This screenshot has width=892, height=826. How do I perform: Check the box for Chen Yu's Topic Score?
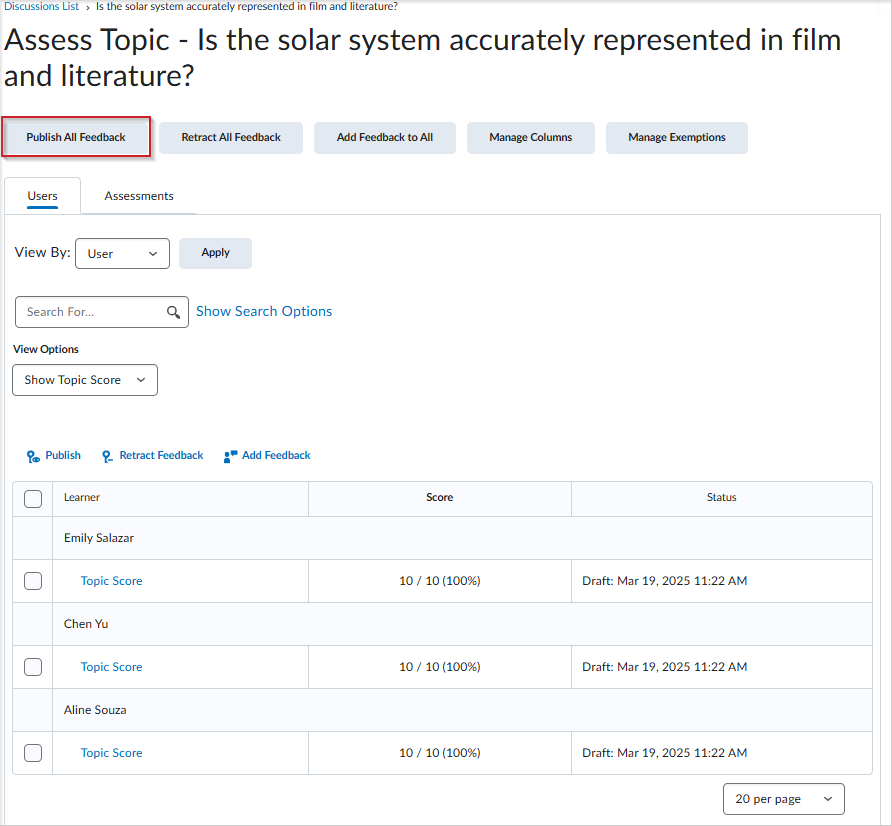click(33, 667)
